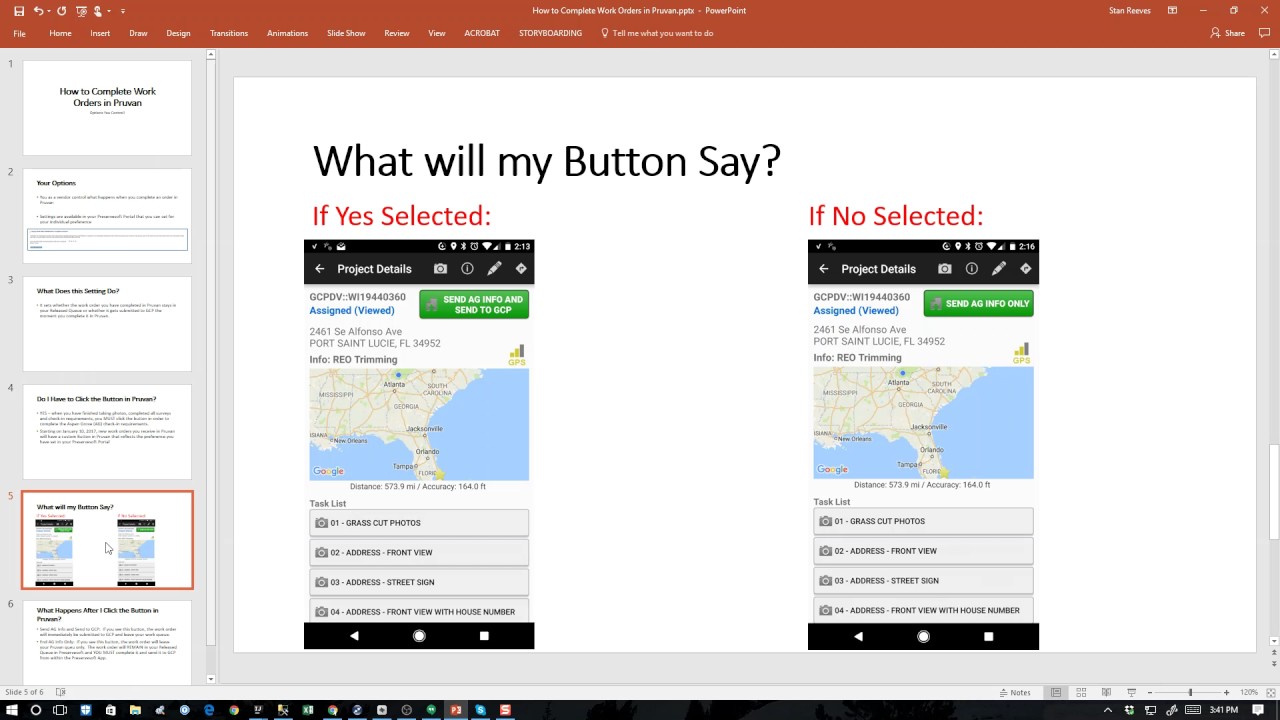
Task: Select the left phone screenshot picture
Action: coord(419,444)
